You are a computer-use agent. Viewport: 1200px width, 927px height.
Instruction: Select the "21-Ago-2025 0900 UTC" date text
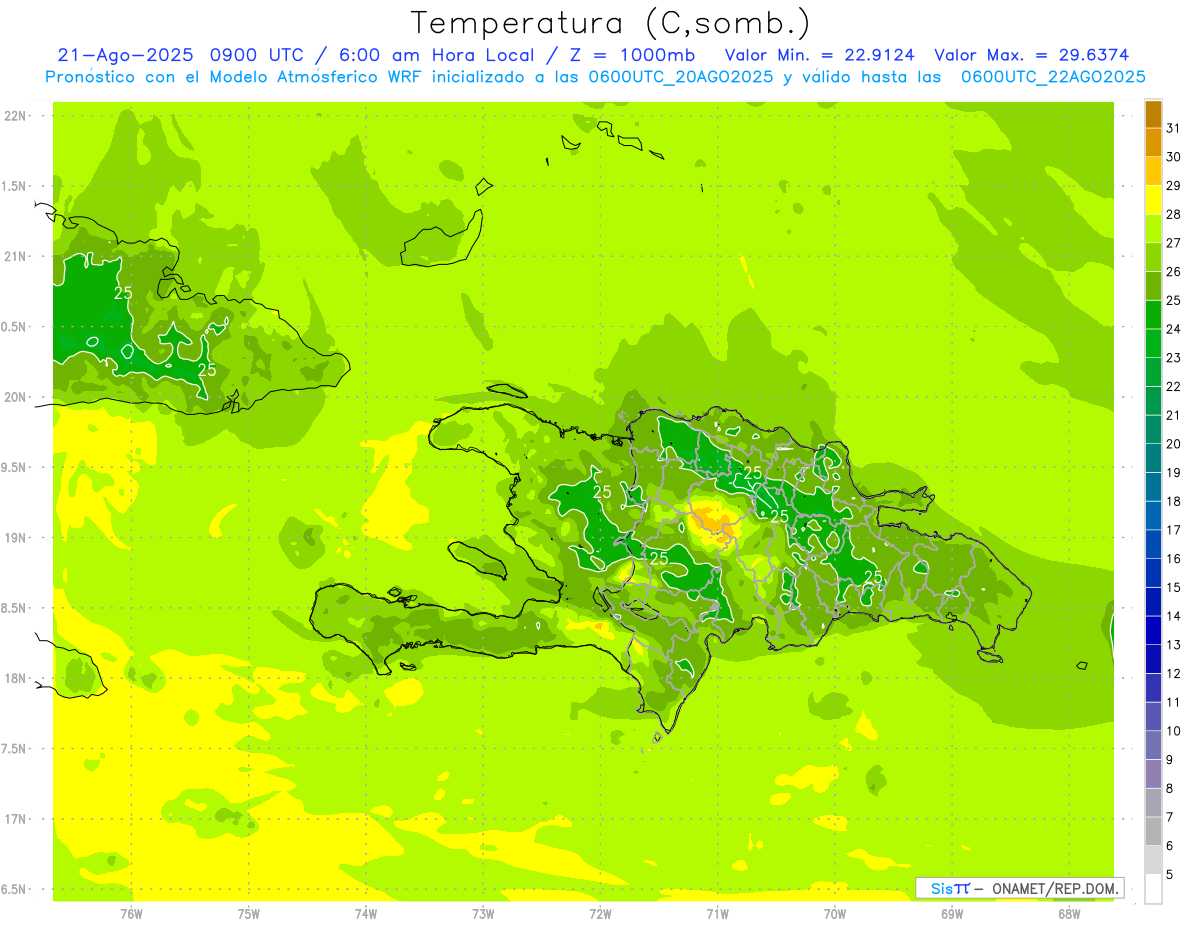pyautogui.click(x=180, y=55)
